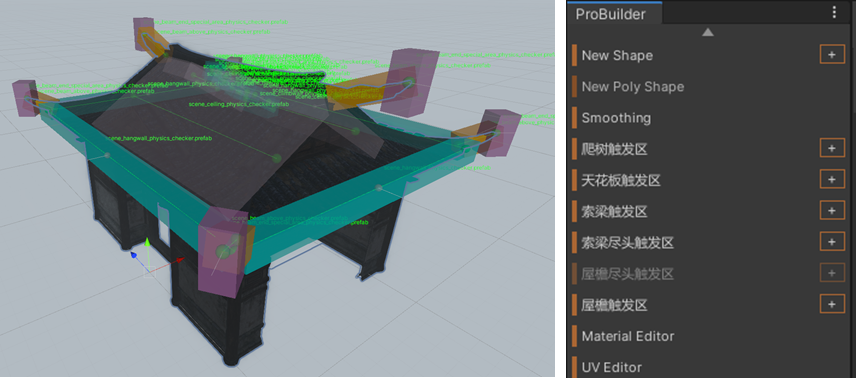Image resolution: width=856 pixels, height=378 pixels.
Task: Click the New Poly Shape button
Action: click(633, 86)
